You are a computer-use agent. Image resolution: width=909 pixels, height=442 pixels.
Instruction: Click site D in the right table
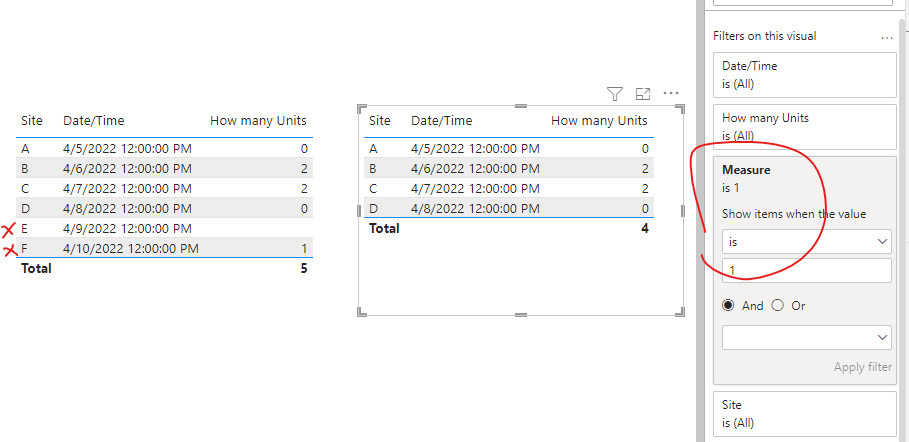[373, 208]
